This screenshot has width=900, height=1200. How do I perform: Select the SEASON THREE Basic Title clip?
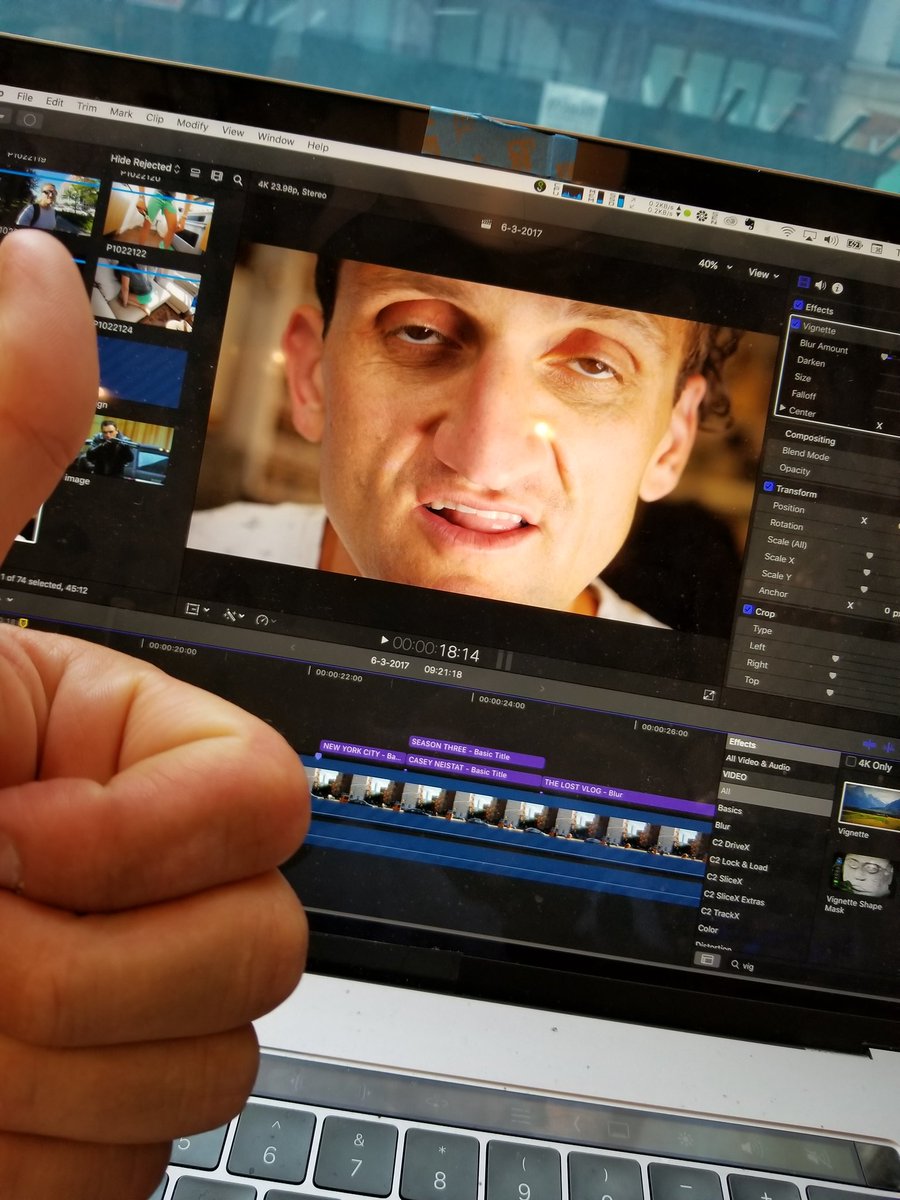click(476, 751)
